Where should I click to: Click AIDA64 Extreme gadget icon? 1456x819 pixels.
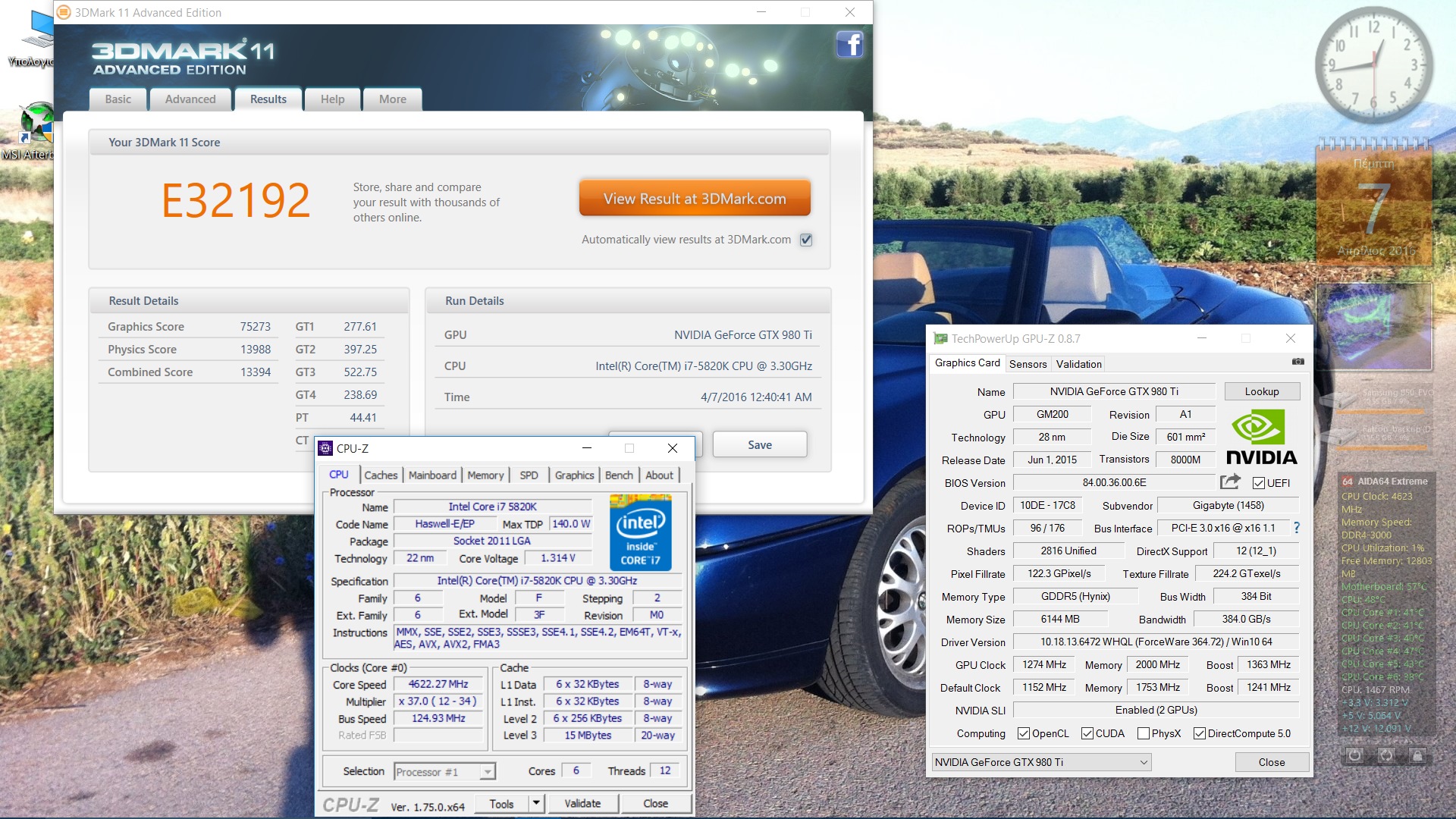1348,482
